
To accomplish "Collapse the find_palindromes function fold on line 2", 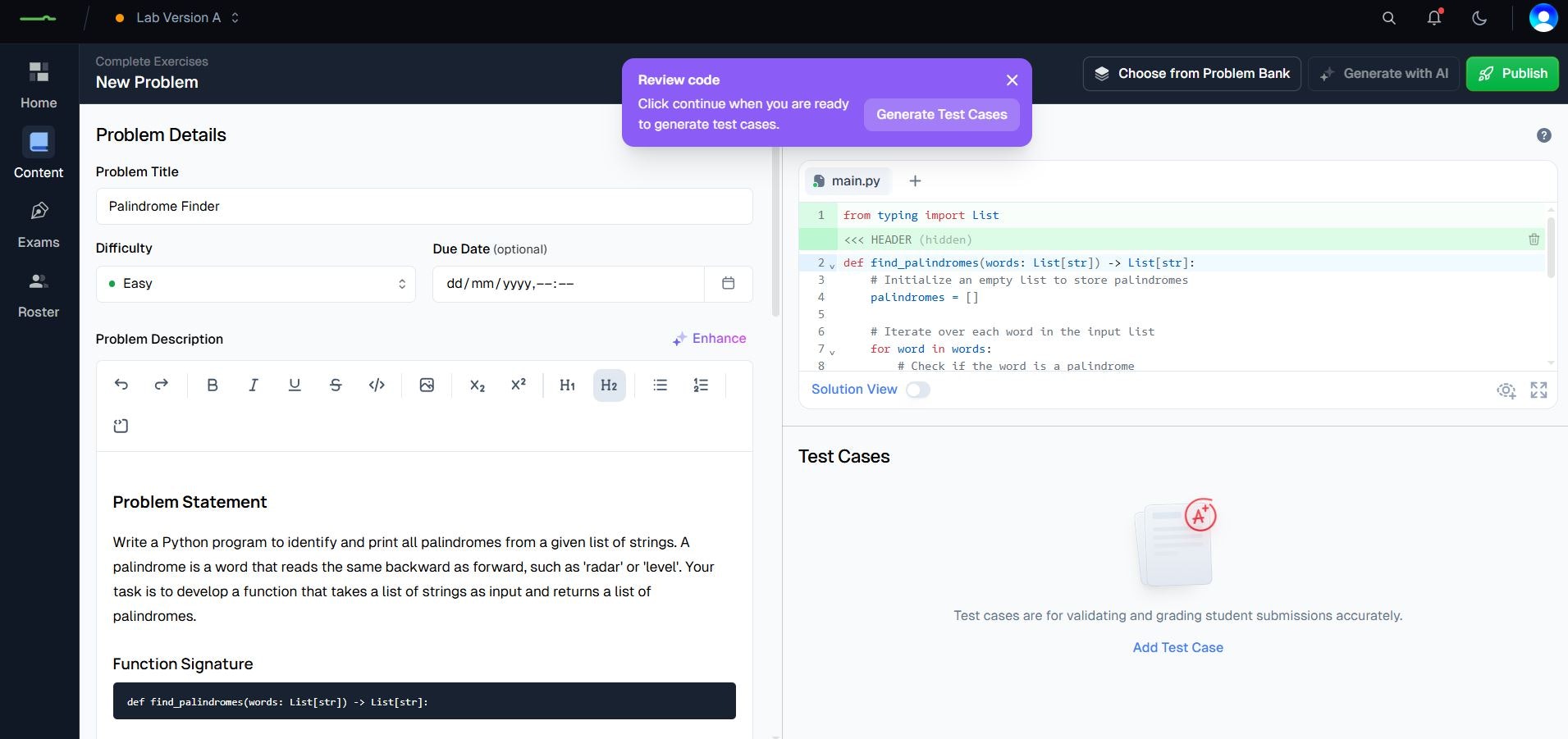I will pos(833,264).
